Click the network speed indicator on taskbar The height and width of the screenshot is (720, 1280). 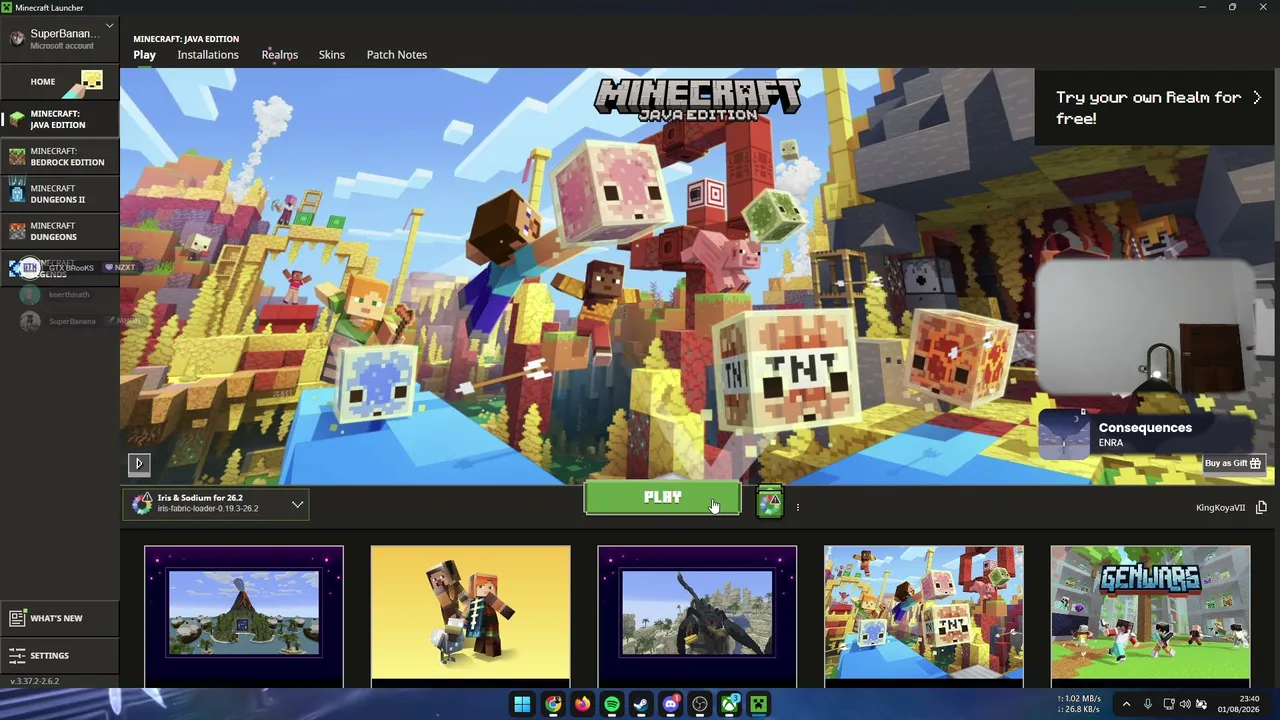tap(1079, 704)
